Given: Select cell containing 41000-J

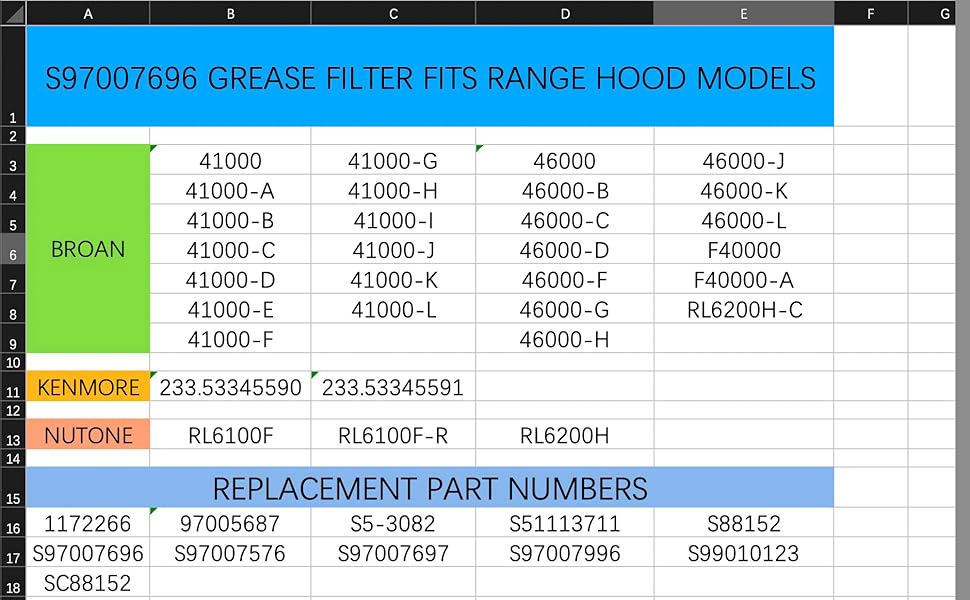Looking at the screenshot, I should tap(393, 249).
